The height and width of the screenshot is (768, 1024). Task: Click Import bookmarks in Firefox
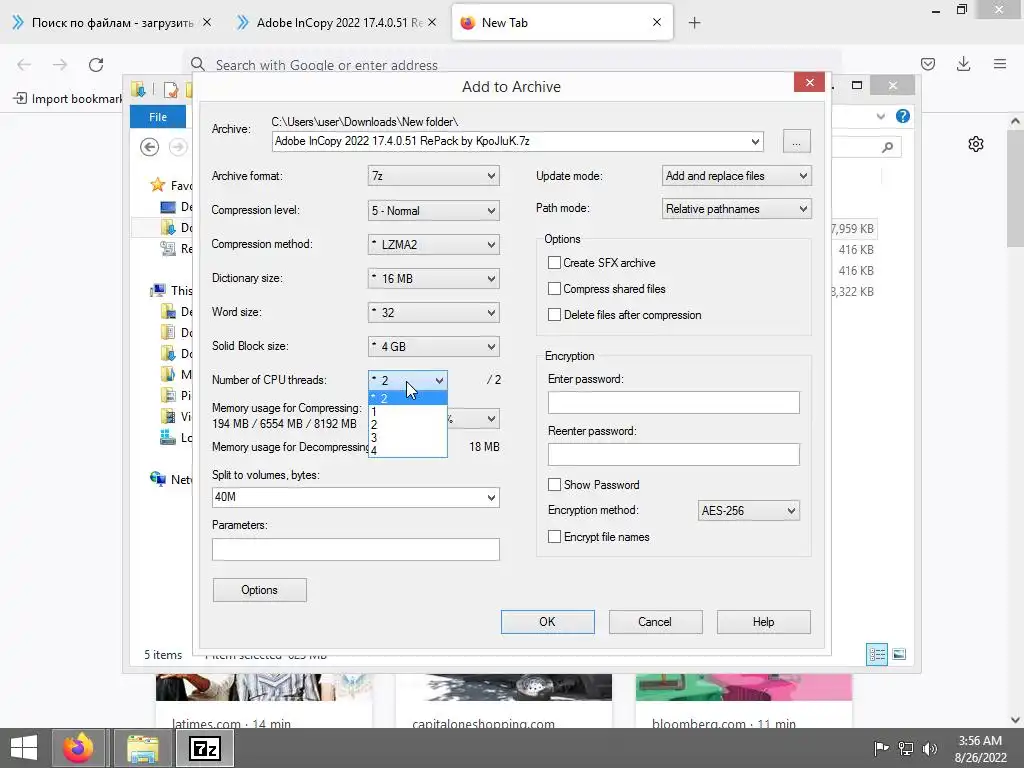point(68,99)
